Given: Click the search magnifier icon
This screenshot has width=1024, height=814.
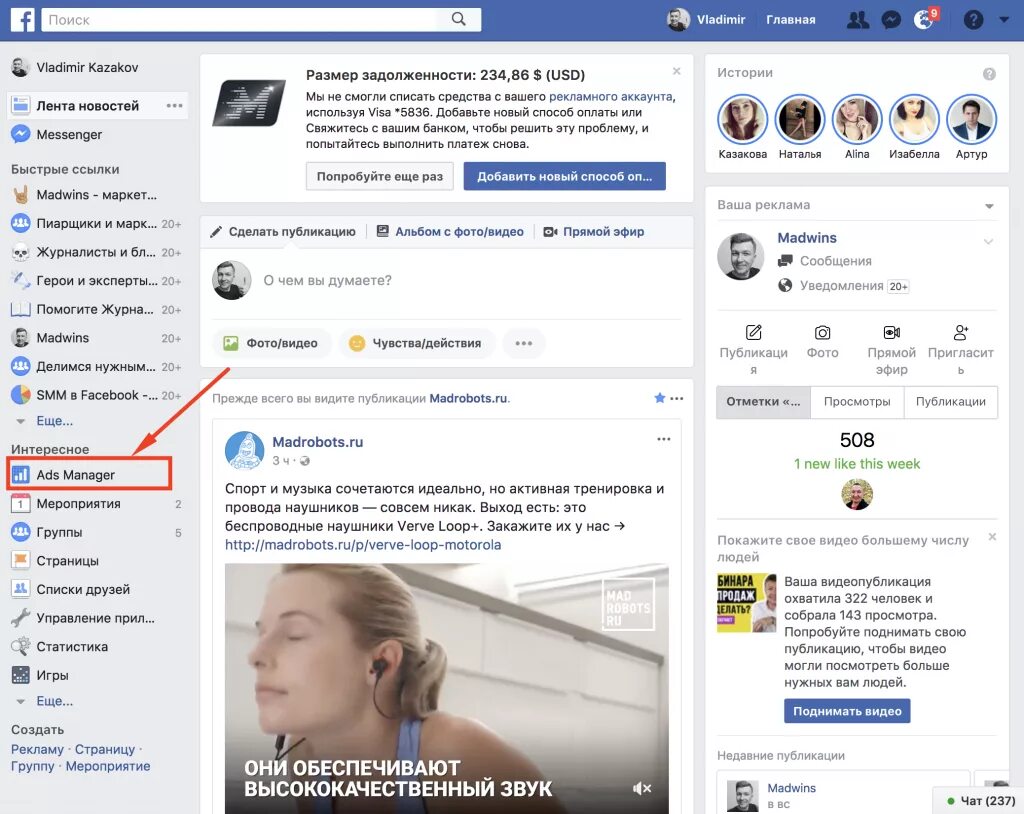Looking at the screenshot, I should pos(458,20).
